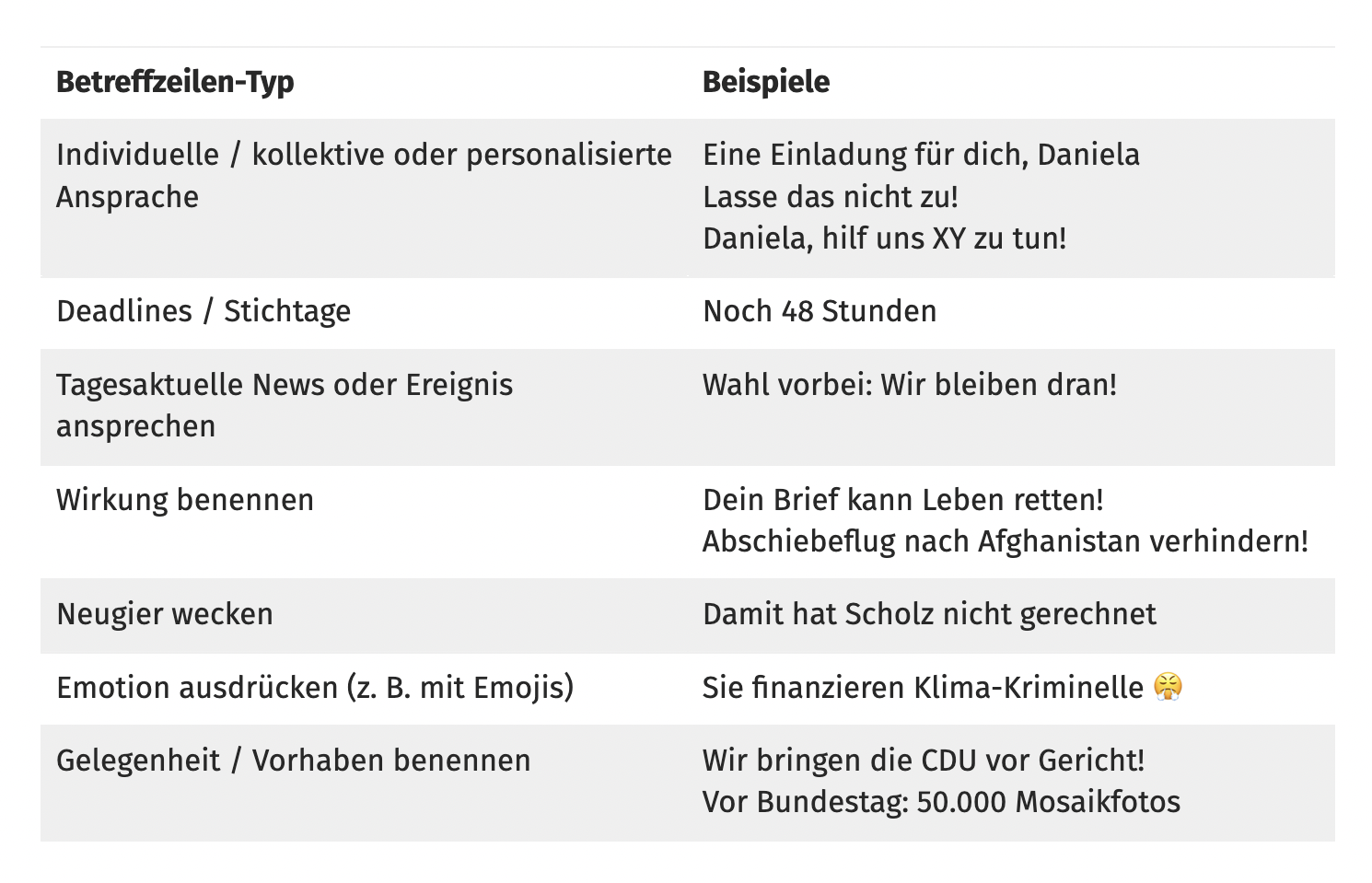Click "Dein Brief kann Leben retten!"

902,500
